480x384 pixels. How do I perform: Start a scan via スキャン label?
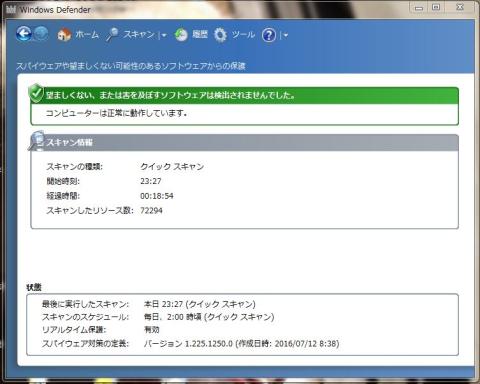pyautogui.click(x=139, y=34)
